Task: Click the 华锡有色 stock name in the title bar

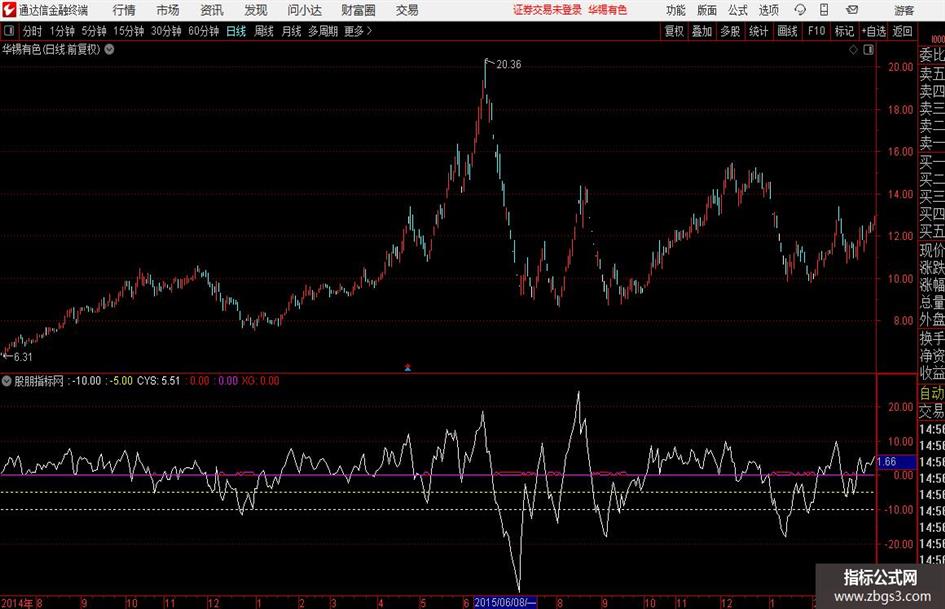Action: click(608, 10)
